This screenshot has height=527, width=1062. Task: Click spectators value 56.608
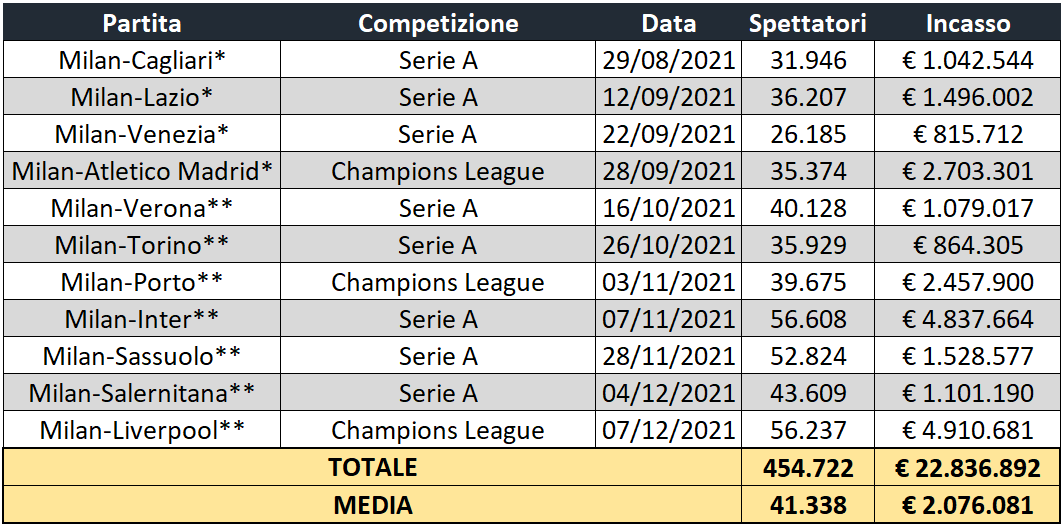coord(808,319)
